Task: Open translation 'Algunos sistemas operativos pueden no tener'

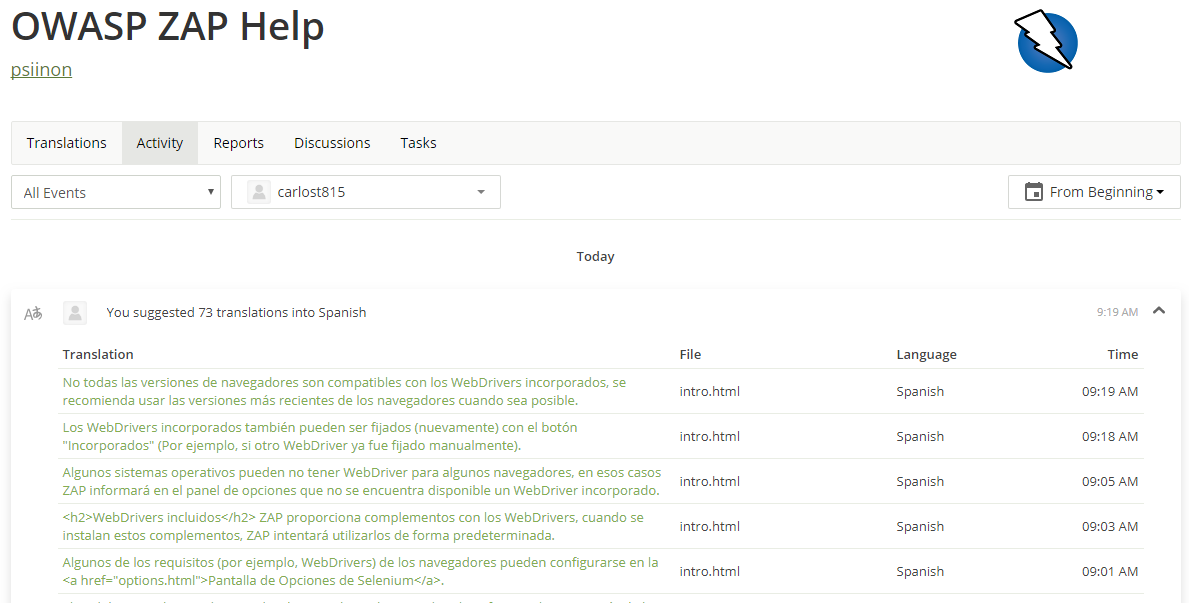Action: [x=362, y=481]
